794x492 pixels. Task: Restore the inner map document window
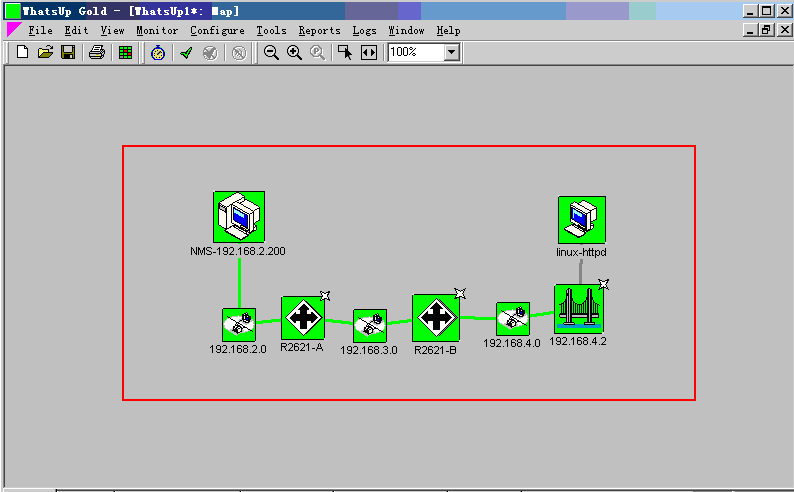coord(767,30)
